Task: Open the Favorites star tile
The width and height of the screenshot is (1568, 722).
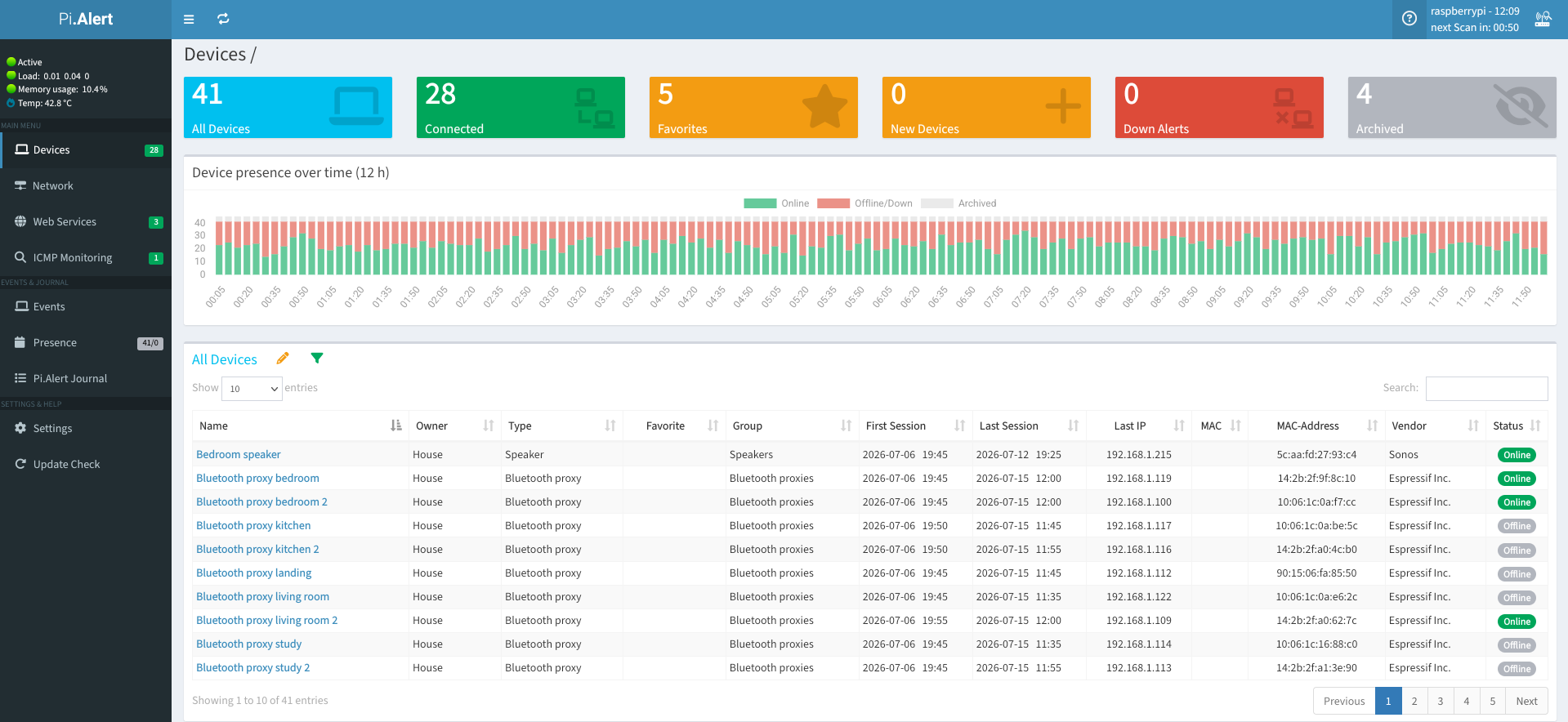Action: click(x=753, y=107)
